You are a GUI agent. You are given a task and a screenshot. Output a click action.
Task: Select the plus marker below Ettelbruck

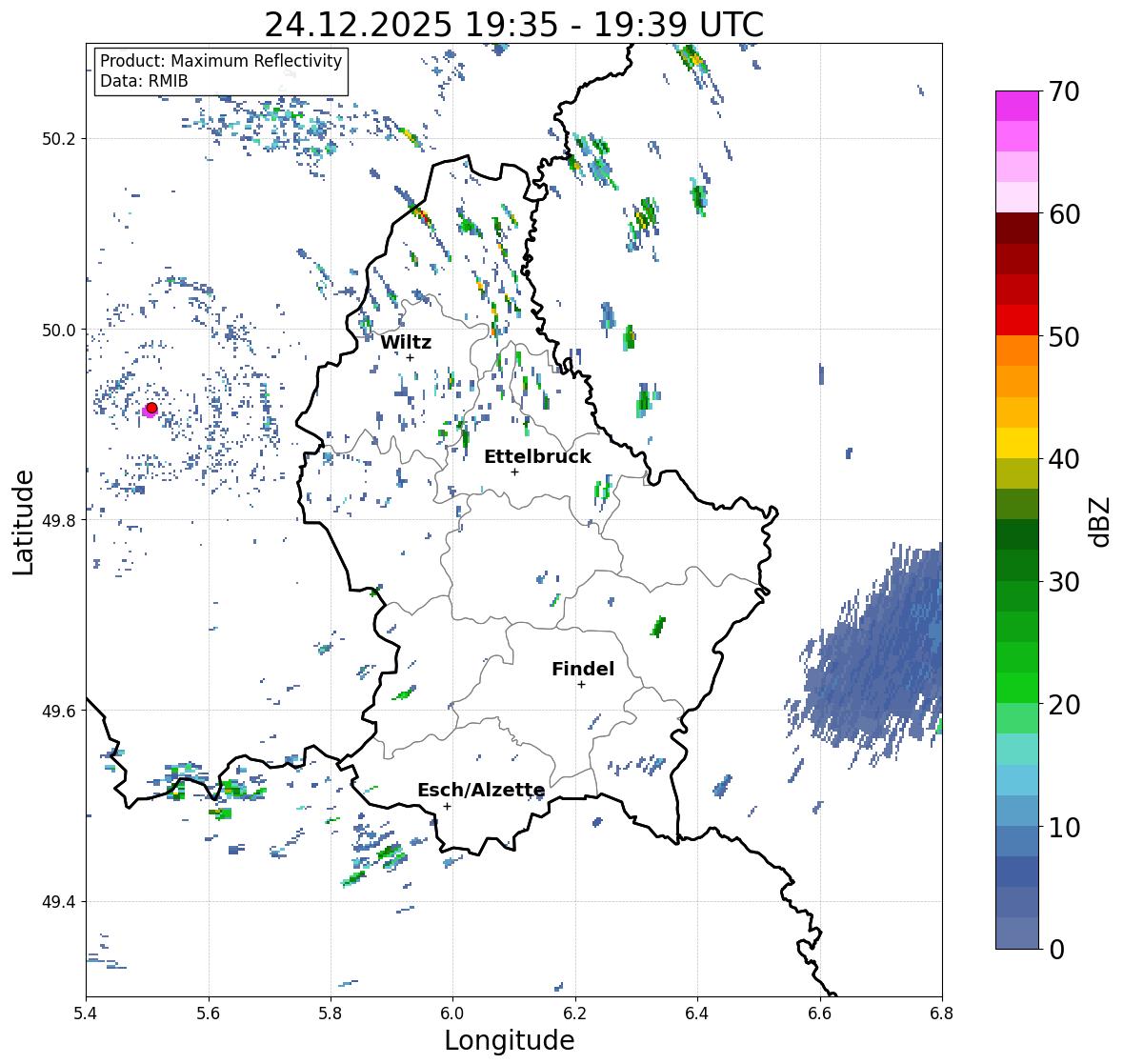pos(514,472)
